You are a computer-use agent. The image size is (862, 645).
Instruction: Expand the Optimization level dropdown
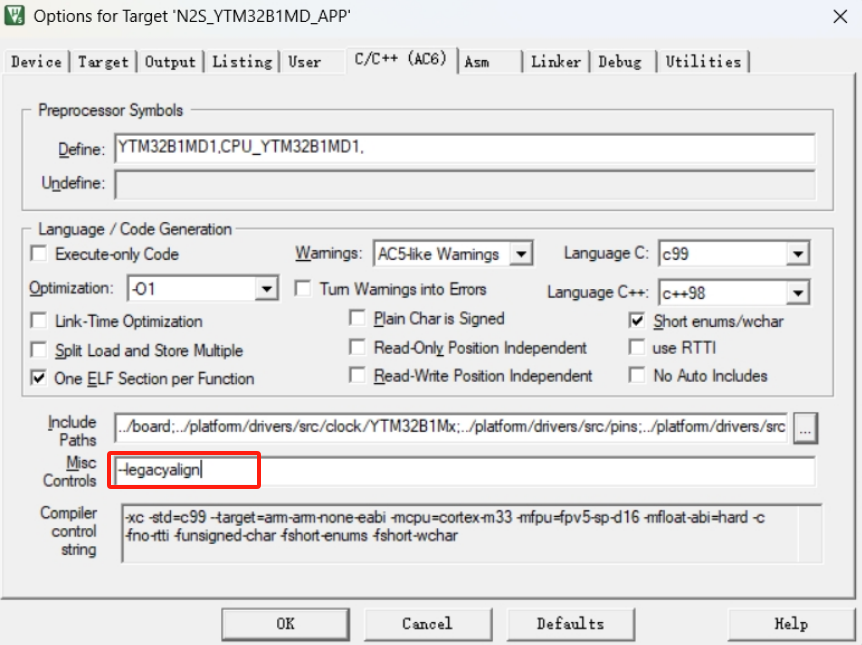pos(266,289)
